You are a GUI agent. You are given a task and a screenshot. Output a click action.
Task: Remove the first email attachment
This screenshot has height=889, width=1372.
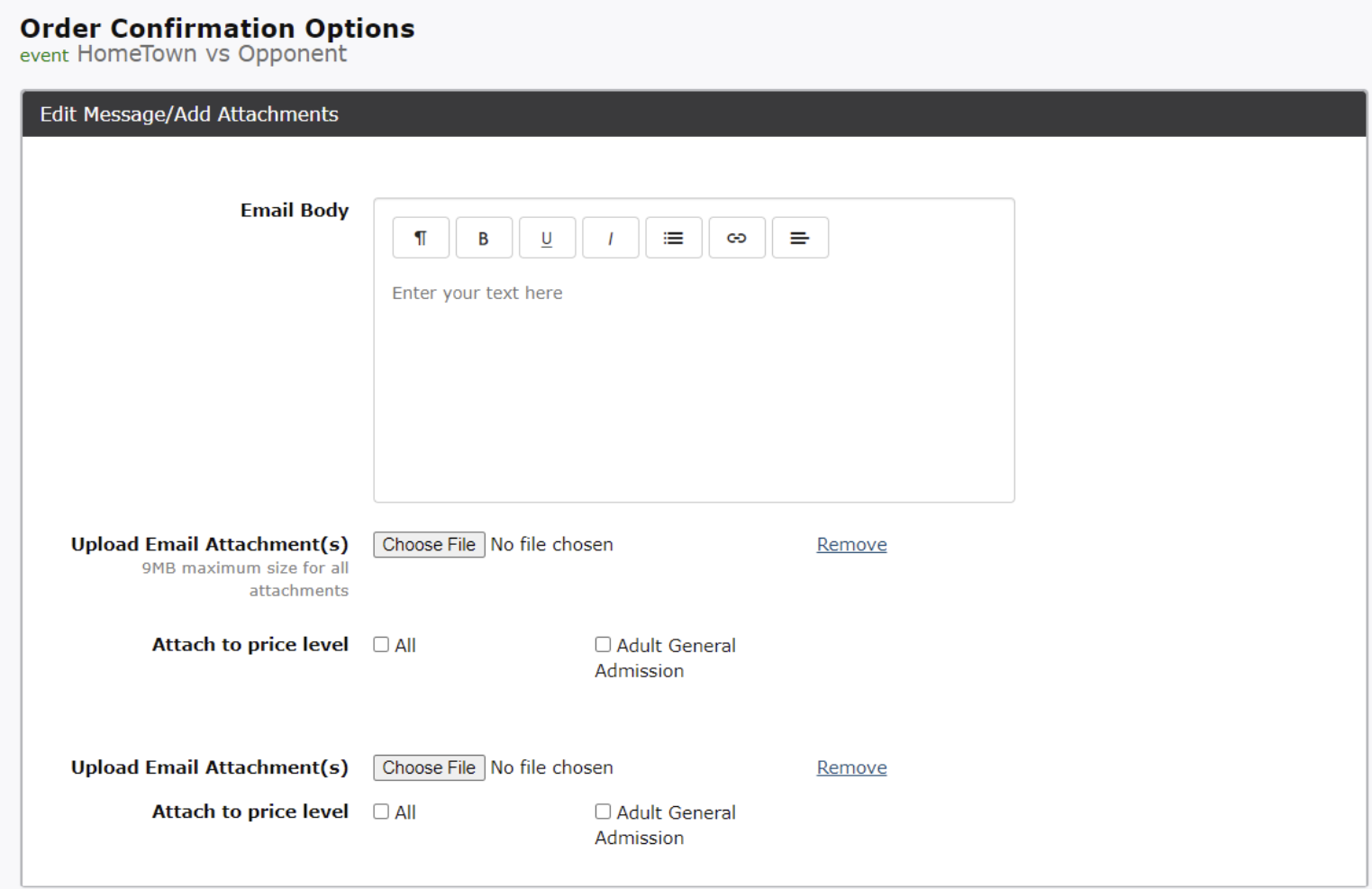point(851,545)
